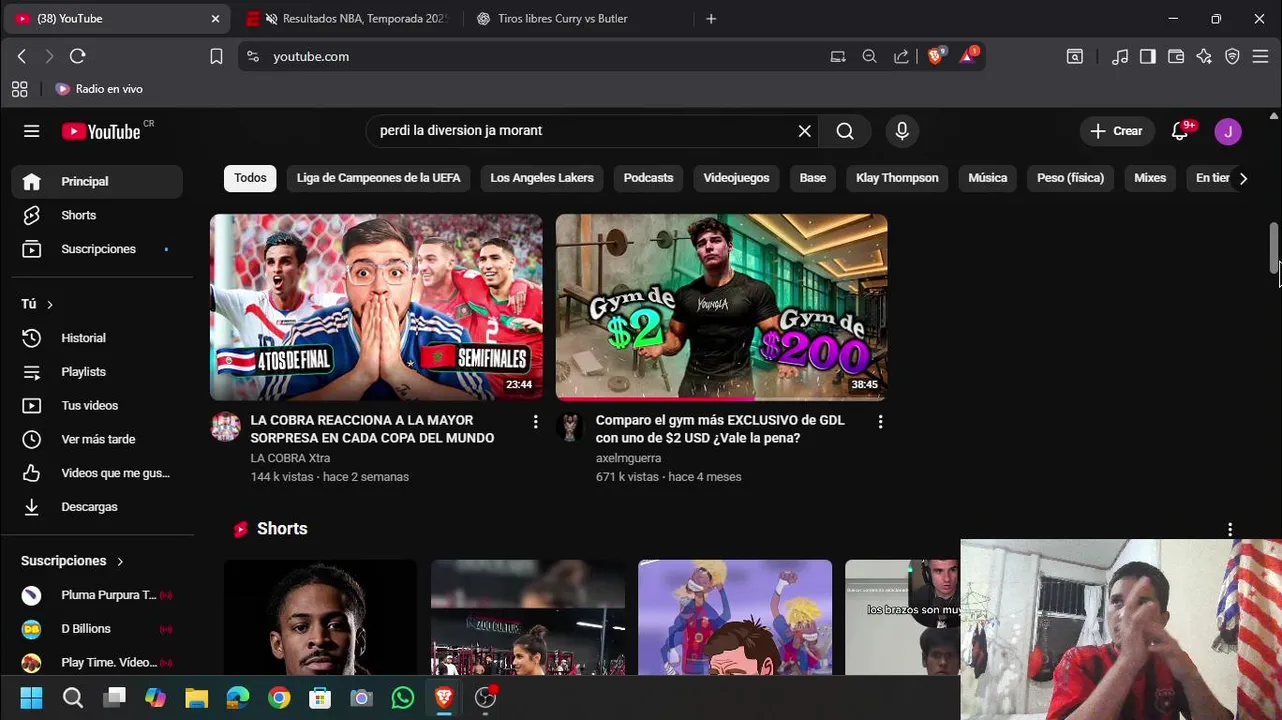Open LA COBRA REACCIONA video title

(x=372, y=429)
